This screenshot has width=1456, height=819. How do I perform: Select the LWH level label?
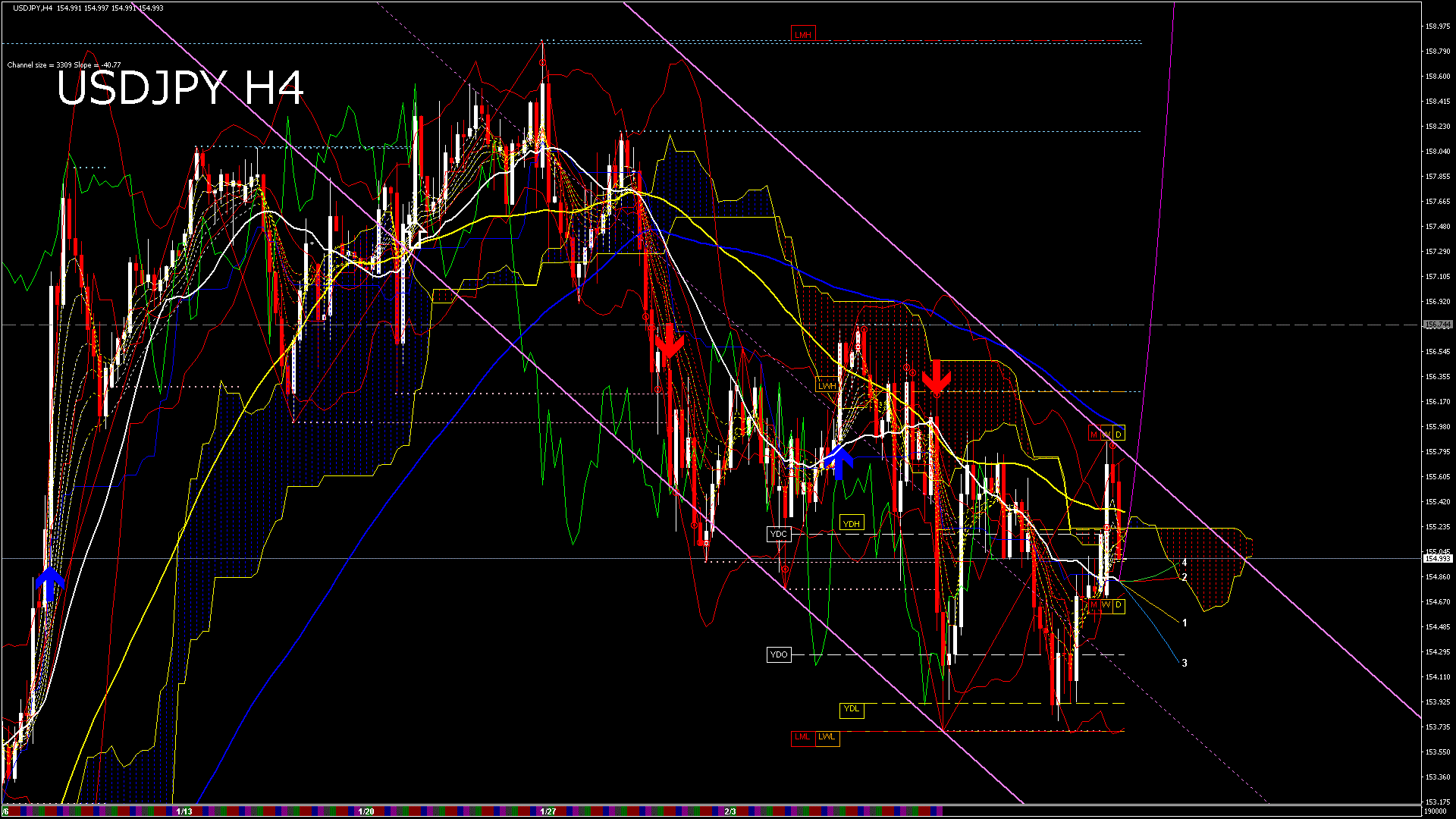[x=827, y=386]
